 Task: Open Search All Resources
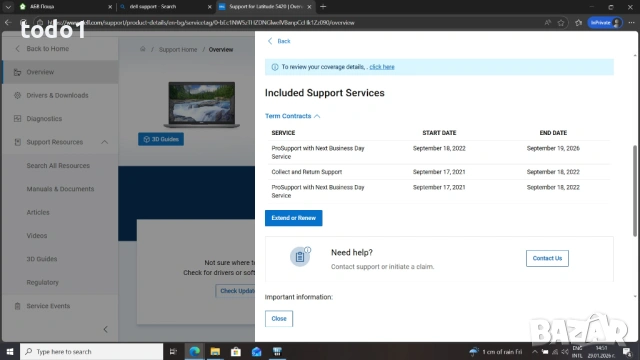tap(58, 166)
